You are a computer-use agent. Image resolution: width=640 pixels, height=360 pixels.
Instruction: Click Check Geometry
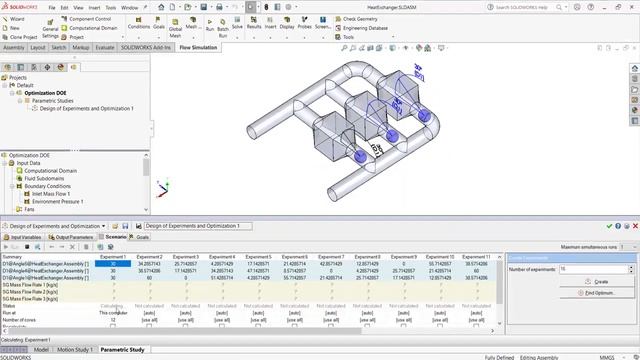pyautogui.click(x=356, y=19)
